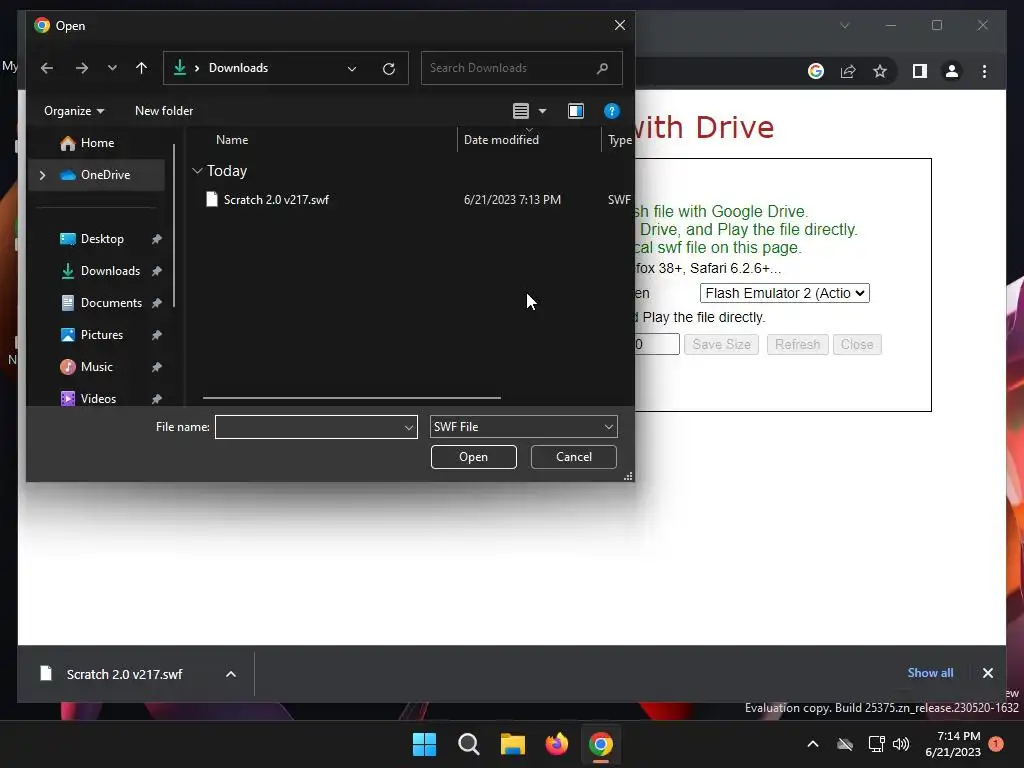Viewport: 1024px width, 768px height.
Task: Close the Chrome downloads shelf
Action: (987, 673)
